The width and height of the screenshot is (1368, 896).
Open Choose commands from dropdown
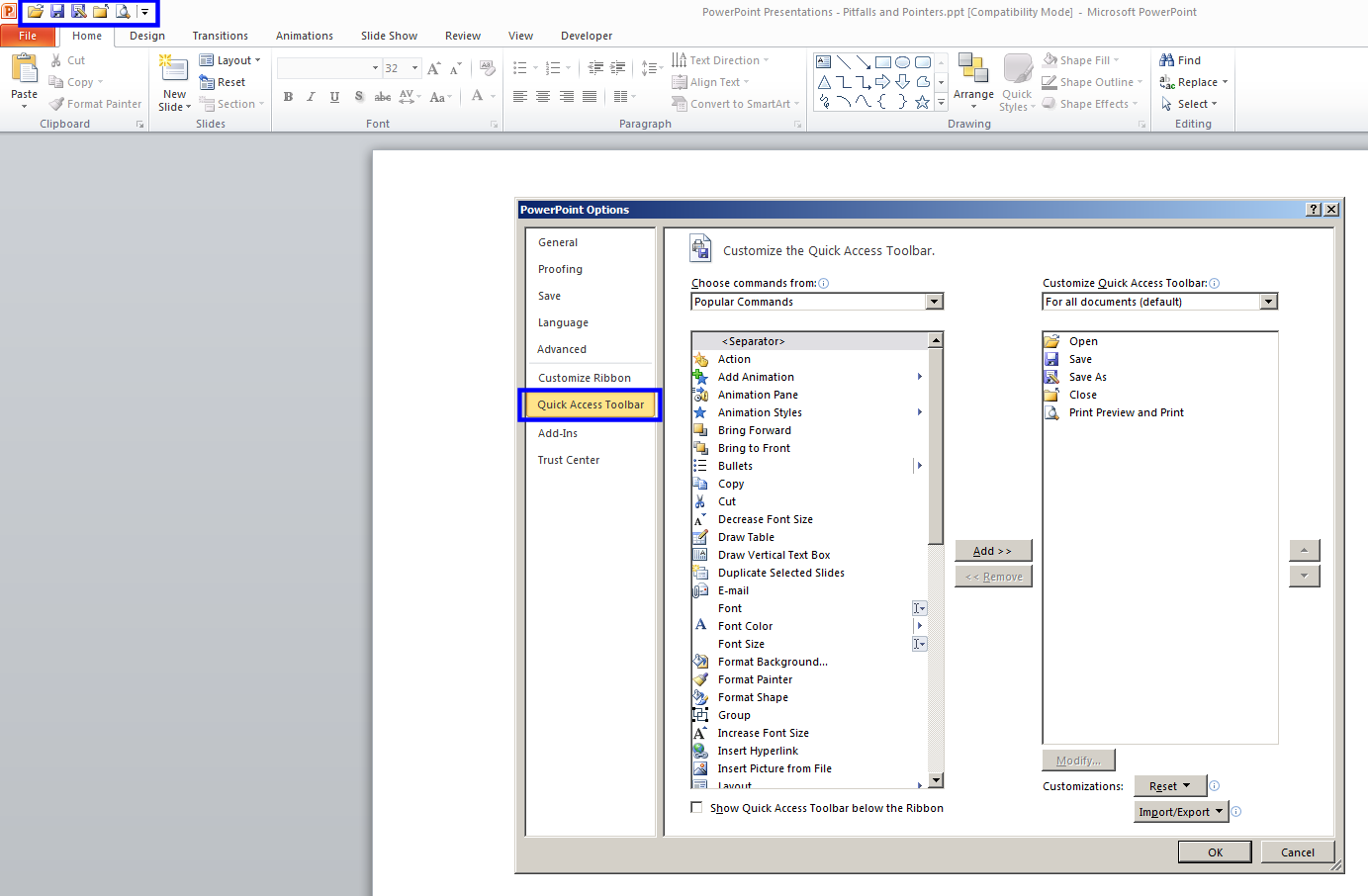[934, 302]
